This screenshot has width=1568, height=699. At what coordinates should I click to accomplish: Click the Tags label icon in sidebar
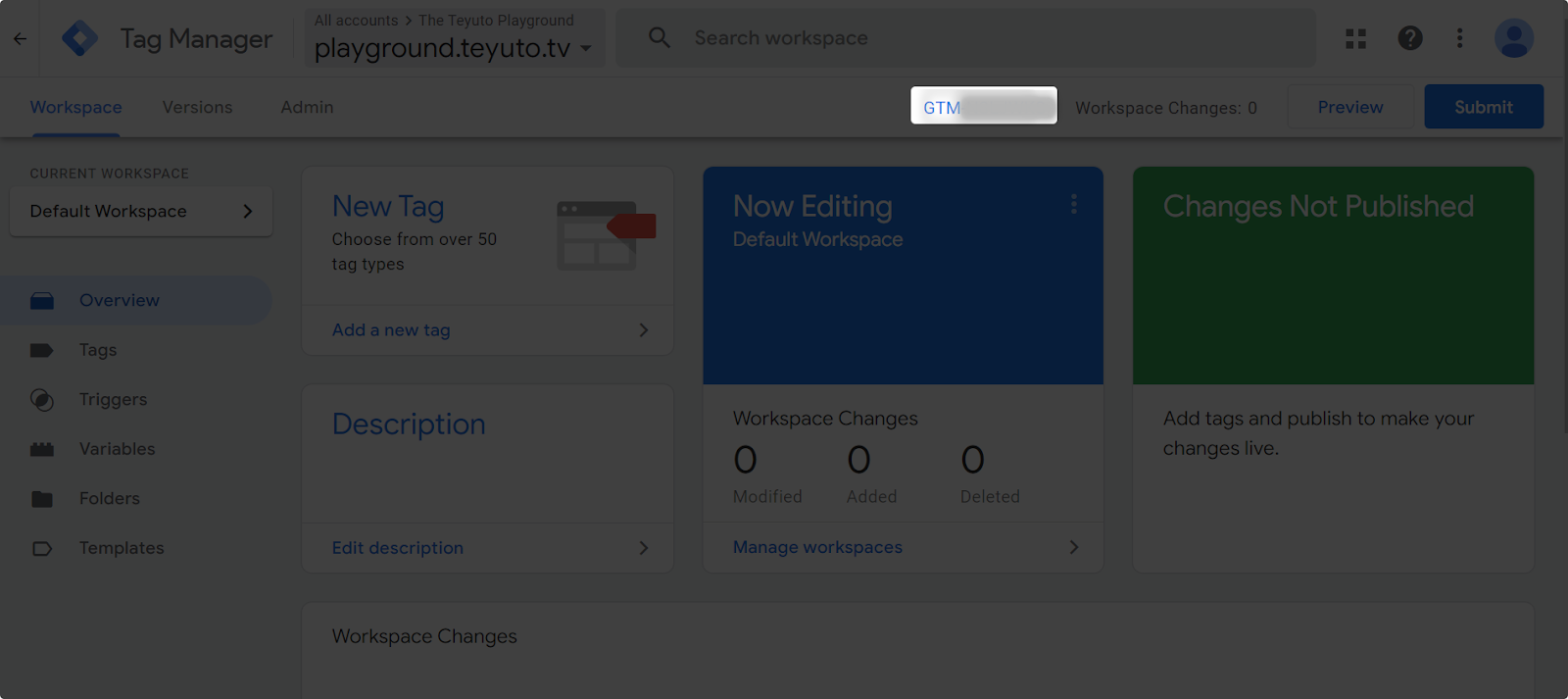point(42,350)
